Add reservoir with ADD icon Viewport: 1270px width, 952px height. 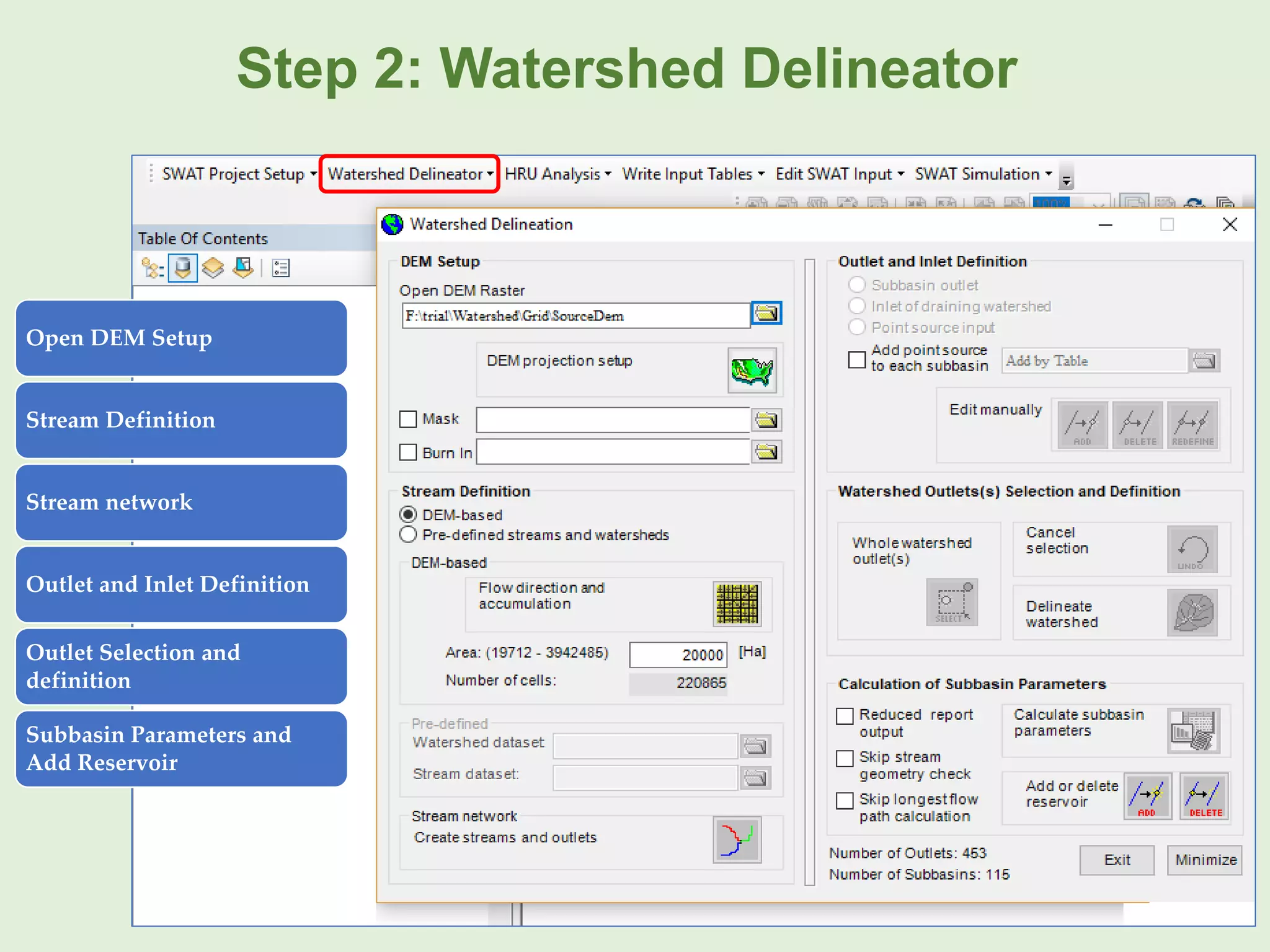pyautogui.click(x=1148, y=796)
